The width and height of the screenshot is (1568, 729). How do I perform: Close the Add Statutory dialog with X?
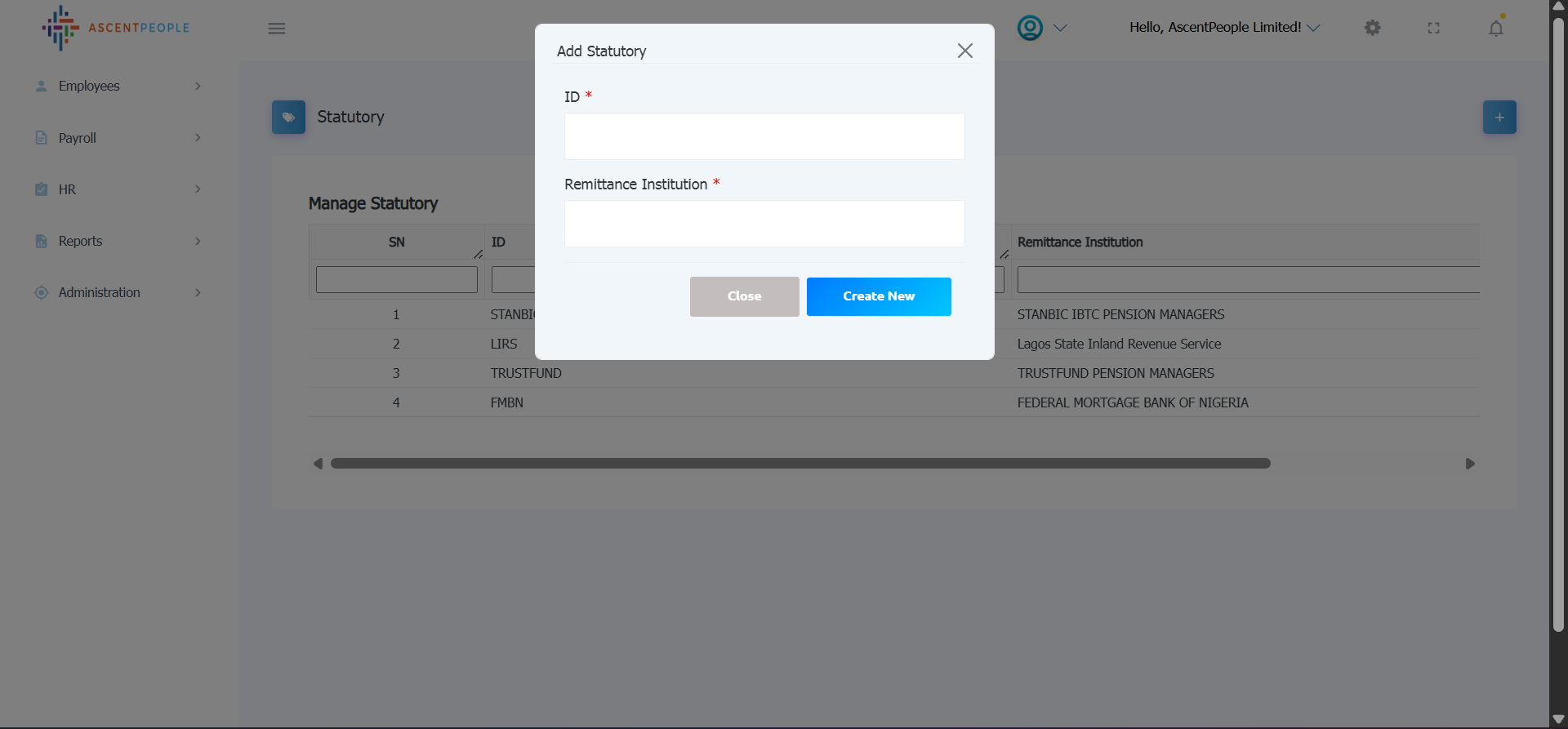coord(964,51)
